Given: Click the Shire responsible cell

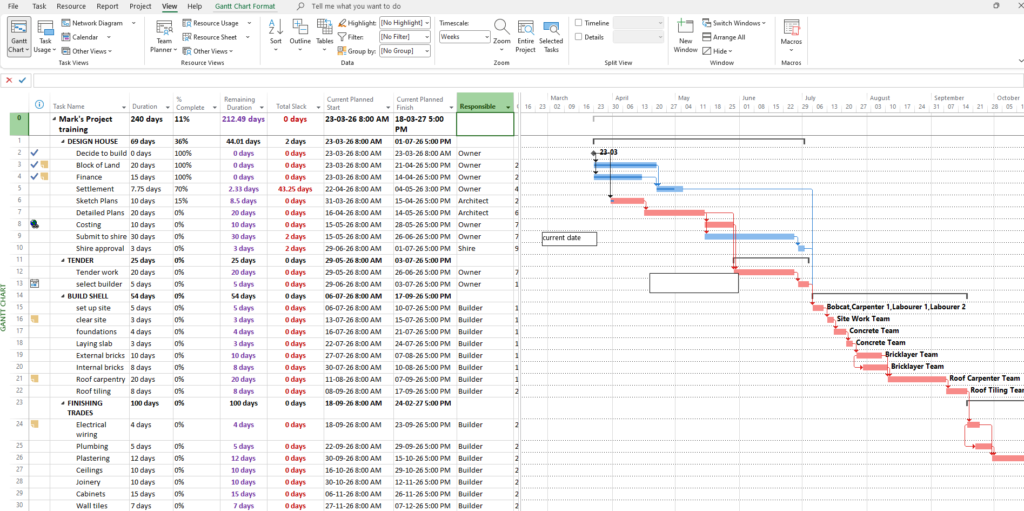Looking at the screenshot, I should pos(486,248).
